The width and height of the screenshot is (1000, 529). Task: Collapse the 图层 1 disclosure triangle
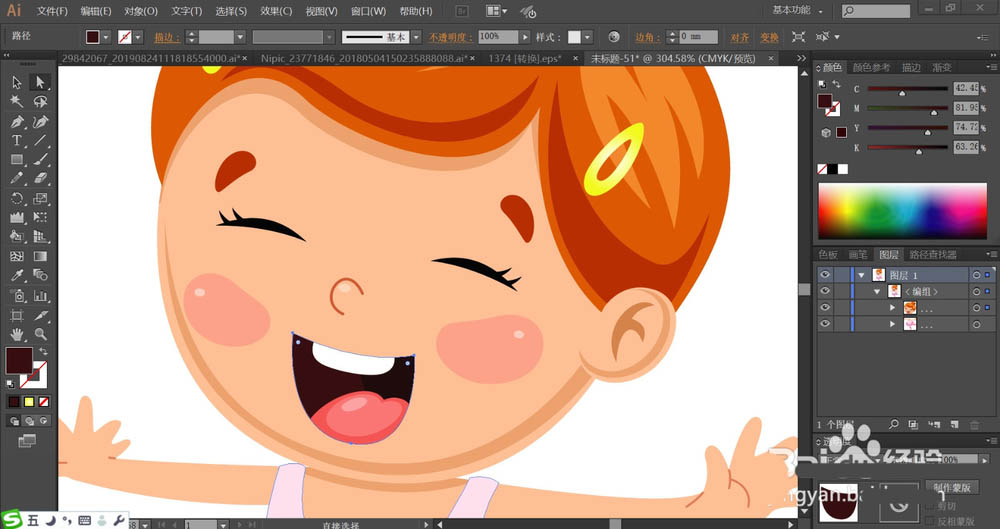(x=862, y=275)
